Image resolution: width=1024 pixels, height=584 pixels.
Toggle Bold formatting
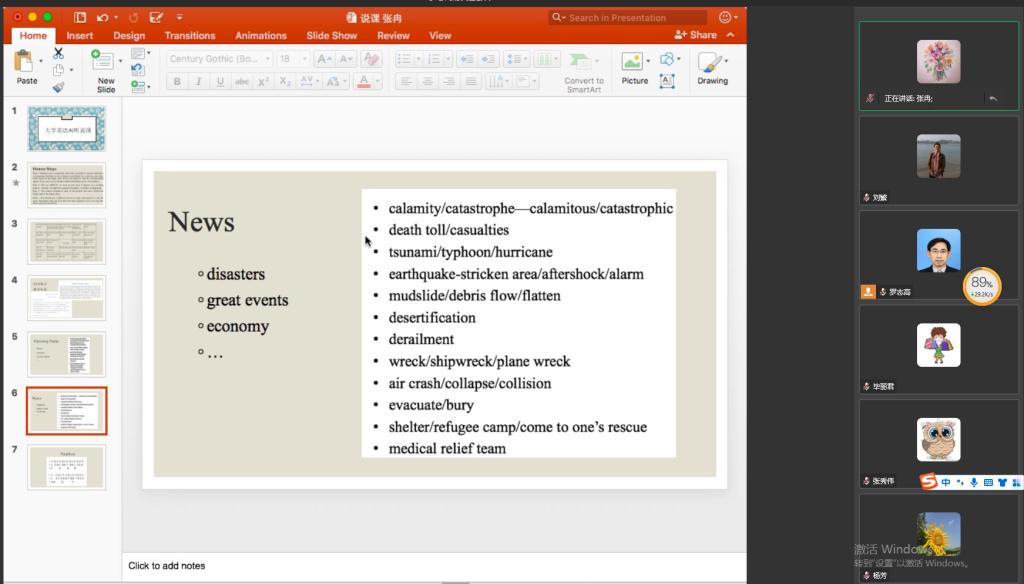coord(177,81)
